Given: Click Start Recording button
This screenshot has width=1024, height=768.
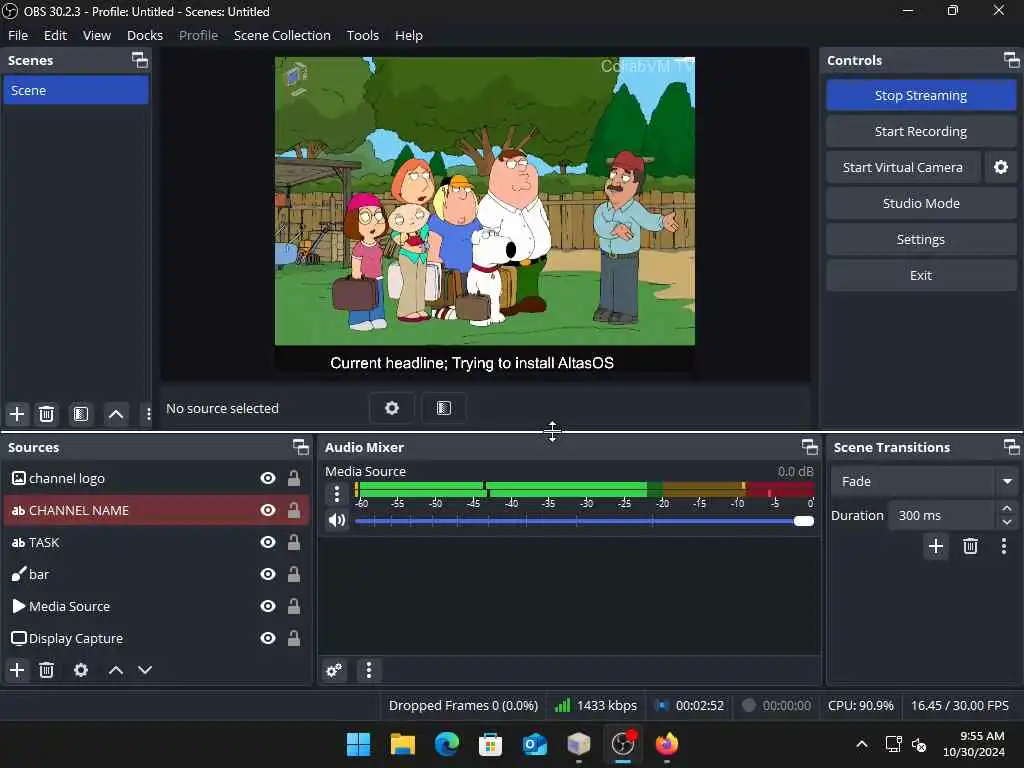Looking at the screenshot, I should [x=921, y=131].
